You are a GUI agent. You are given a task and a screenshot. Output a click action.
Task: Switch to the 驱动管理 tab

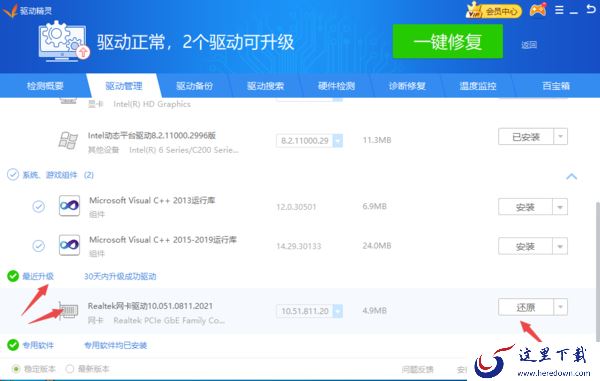click(124, 86)
